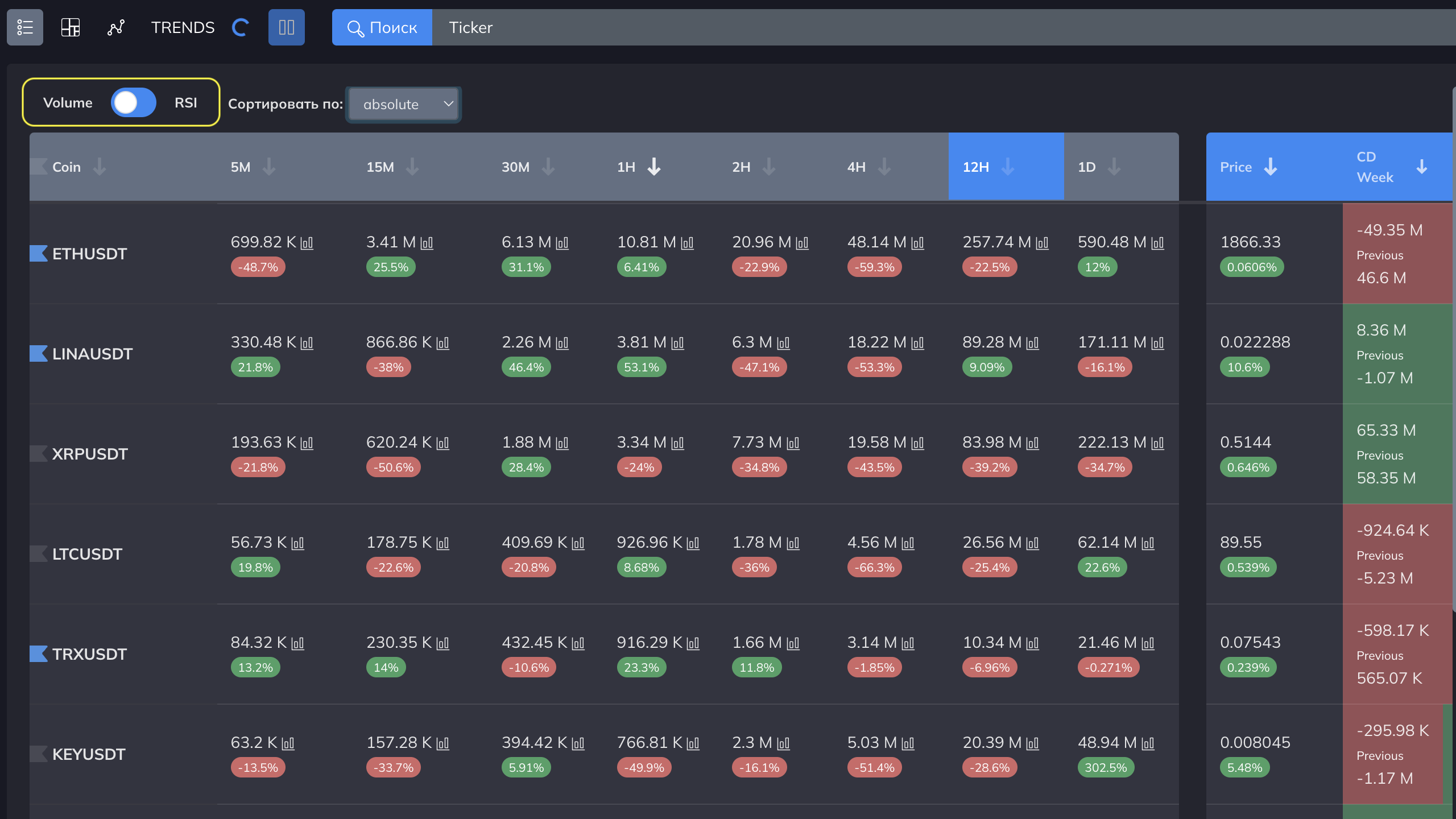Sort by the 5M column

[269, 167]
